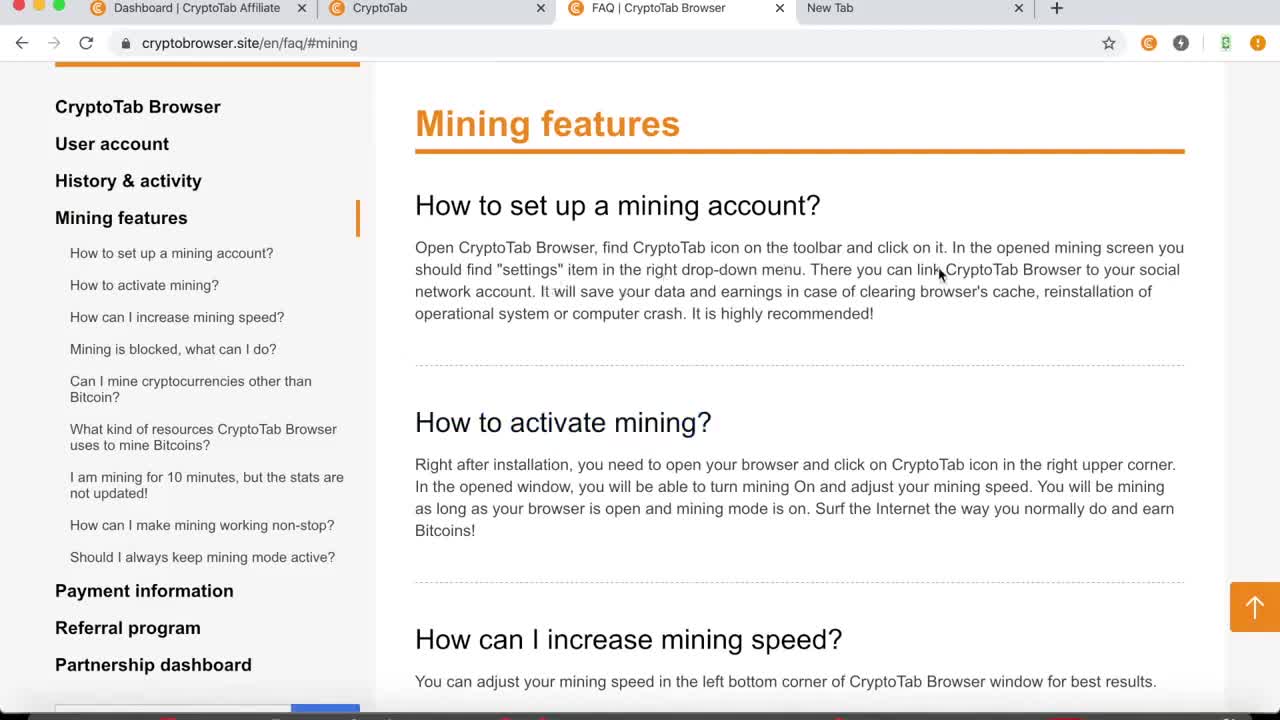1280x720 pixels.
Task: Click 'How to activate mining?' main heading
Action: pyautogui.click(x=563, y=423)
